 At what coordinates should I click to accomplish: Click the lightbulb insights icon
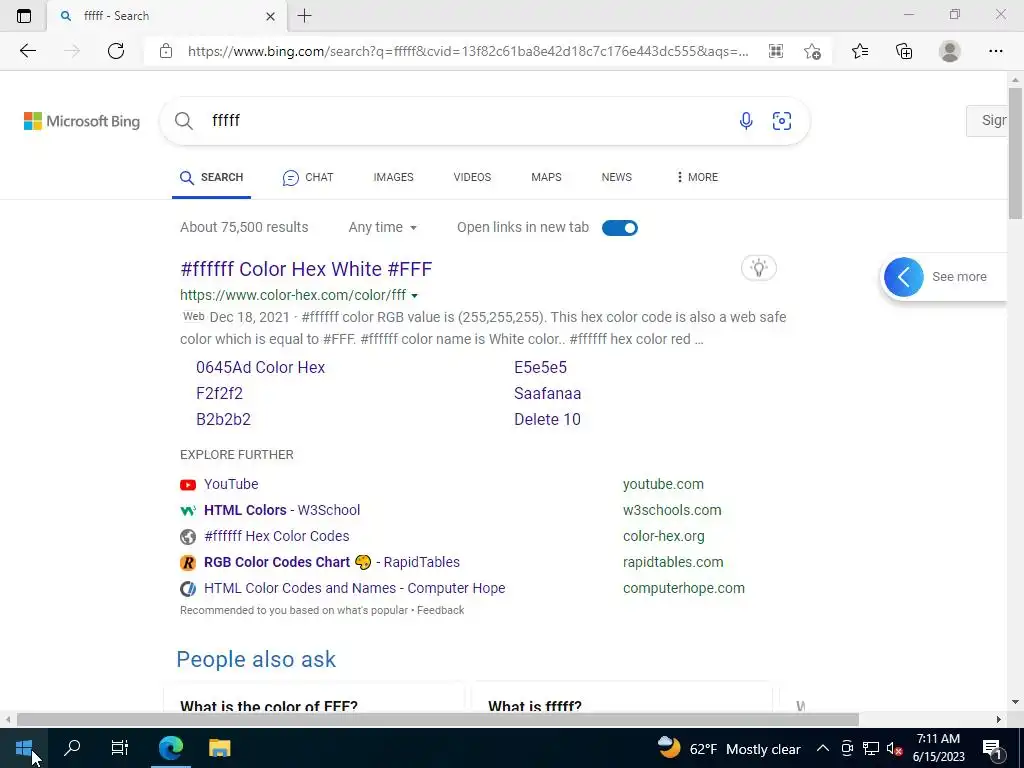[758, 268]
